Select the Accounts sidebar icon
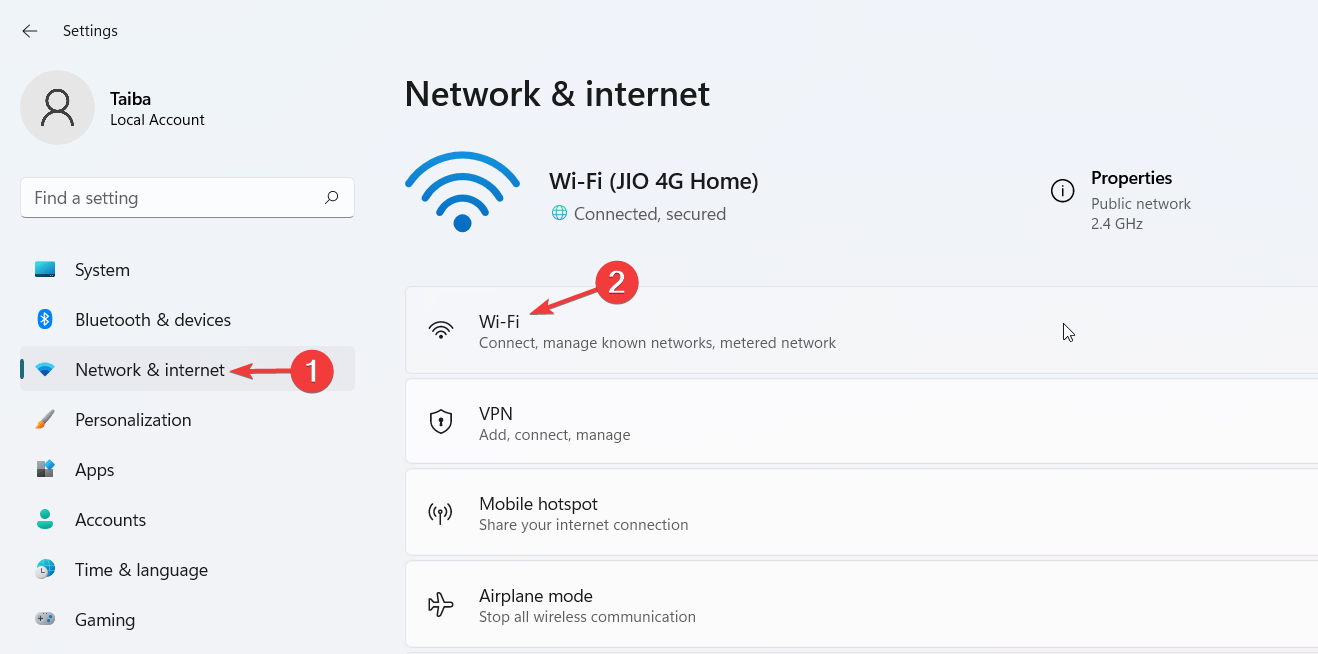Screen dimensions: 1318x654 pos(45,519)
